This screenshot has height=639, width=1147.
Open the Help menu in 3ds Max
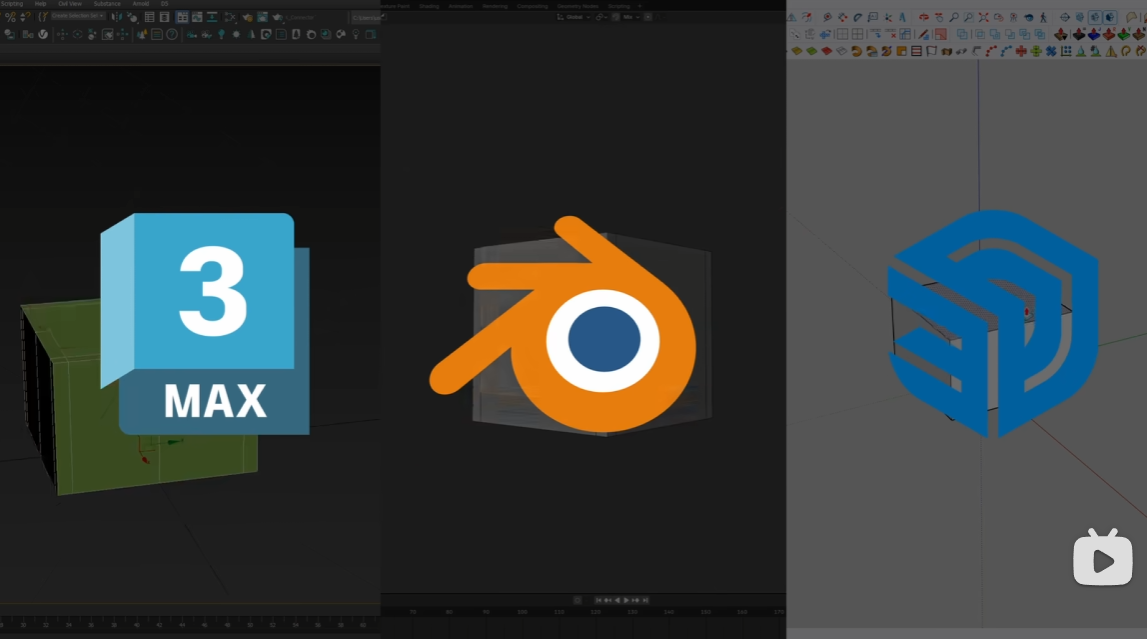tap(40, 4)
